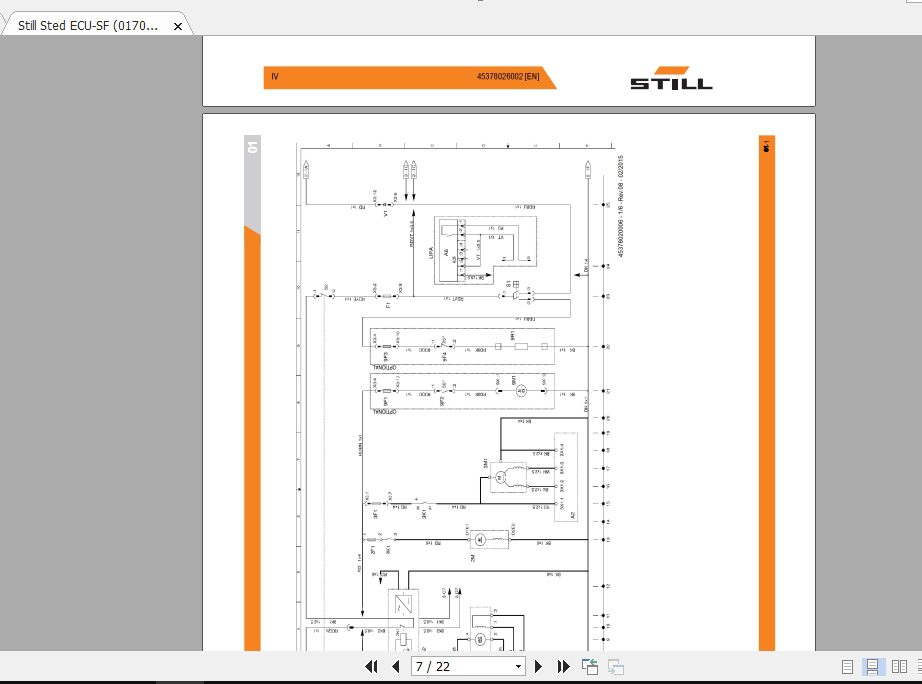Go to the next page
This screenshot has width=922, height=684.
point(538,666)
